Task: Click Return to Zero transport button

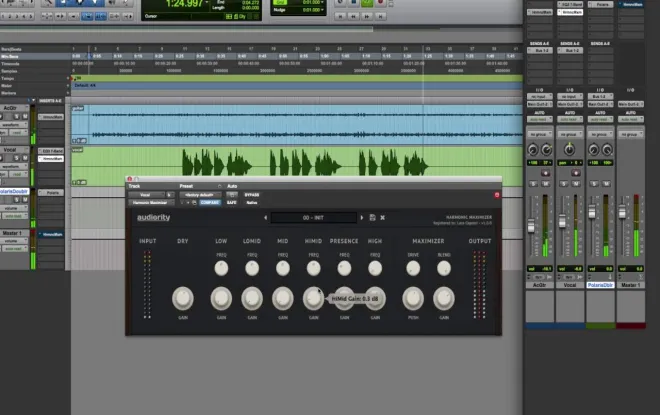Action: pos(340,16)
